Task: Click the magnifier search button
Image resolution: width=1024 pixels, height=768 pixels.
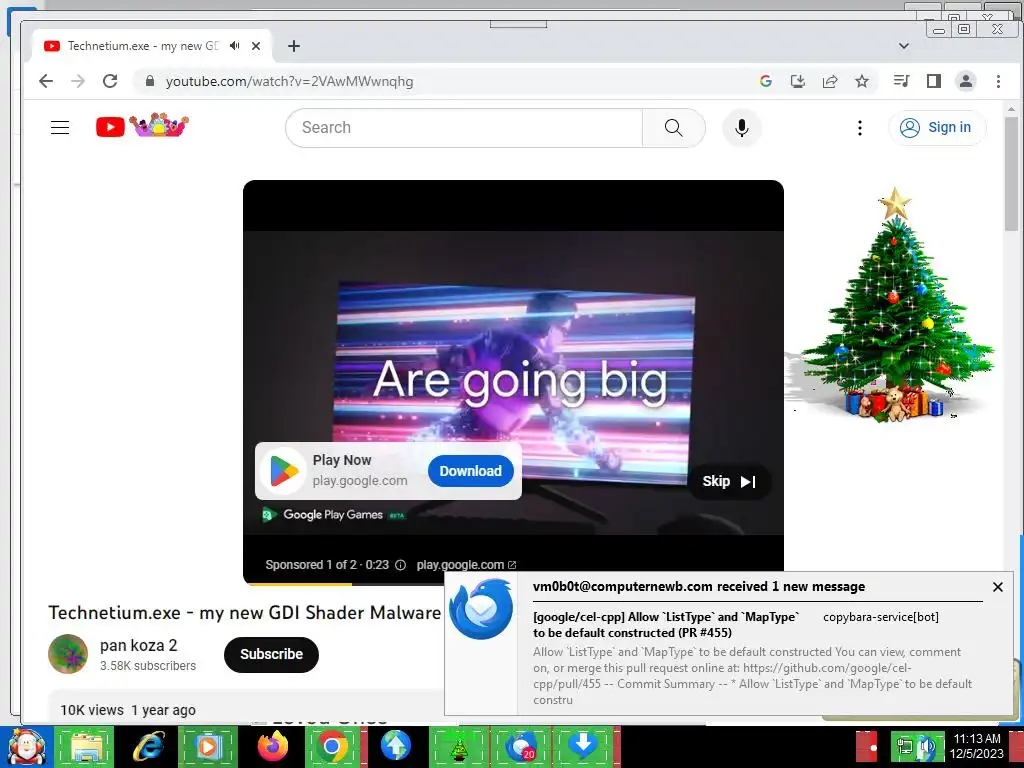Action: point(673,127)
